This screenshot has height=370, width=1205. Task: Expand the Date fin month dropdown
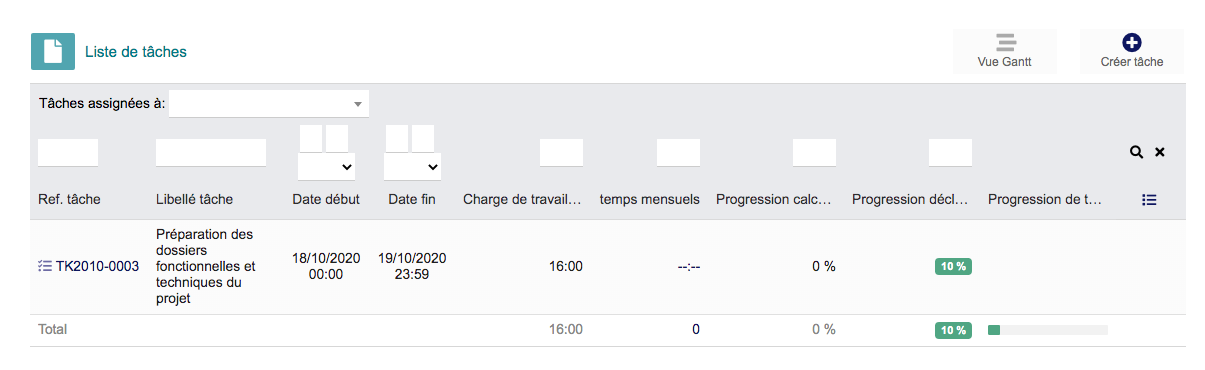(413, 166)
